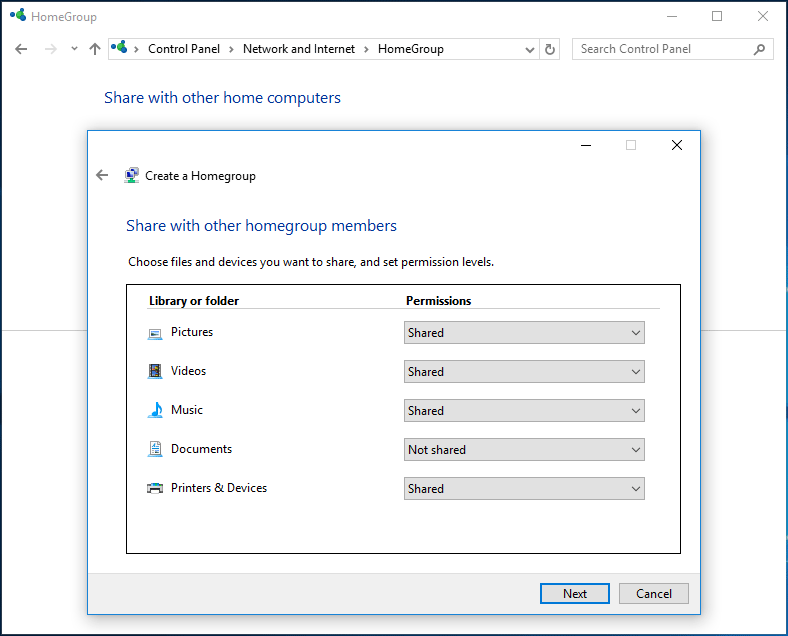Cancel the homegroup wizard
This screenshot has height=636, width=788.
(x=653, y=593)
